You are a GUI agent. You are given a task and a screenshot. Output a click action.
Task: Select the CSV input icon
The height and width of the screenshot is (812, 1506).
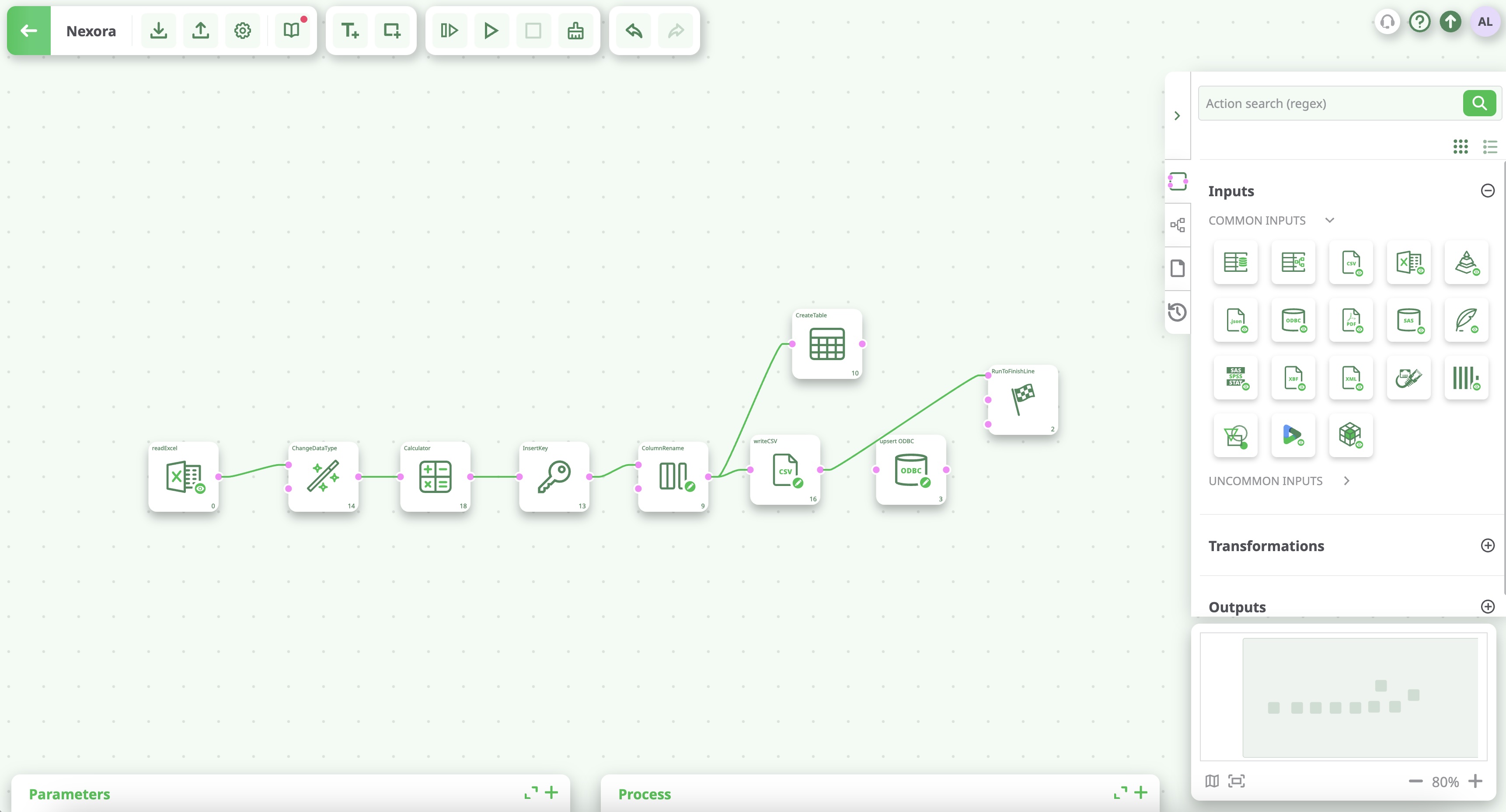[1351, 262]
